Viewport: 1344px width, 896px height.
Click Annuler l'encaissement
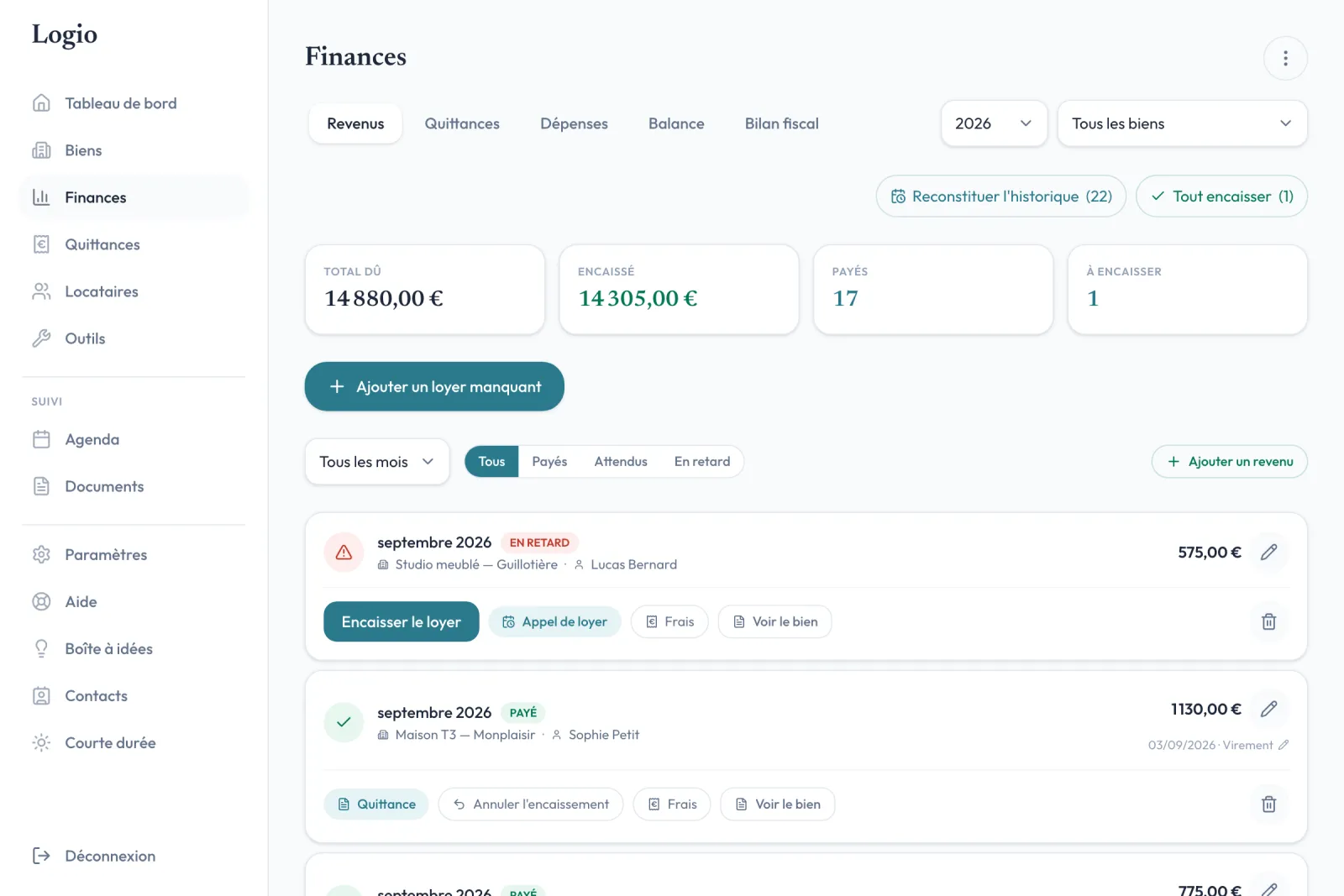pyautogui.click(x=531, y=804)
